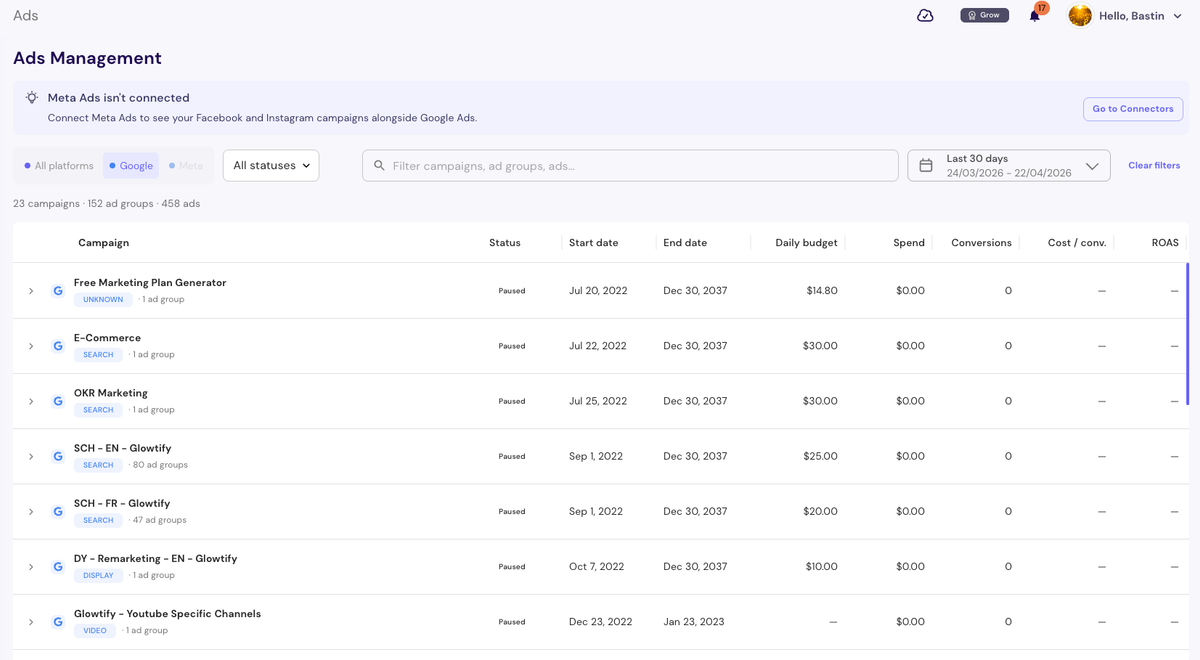The width and height of the screenshot is (1200, 660).
Task: Click the E-Commerce campaign name
Action: tap(107, 338)
